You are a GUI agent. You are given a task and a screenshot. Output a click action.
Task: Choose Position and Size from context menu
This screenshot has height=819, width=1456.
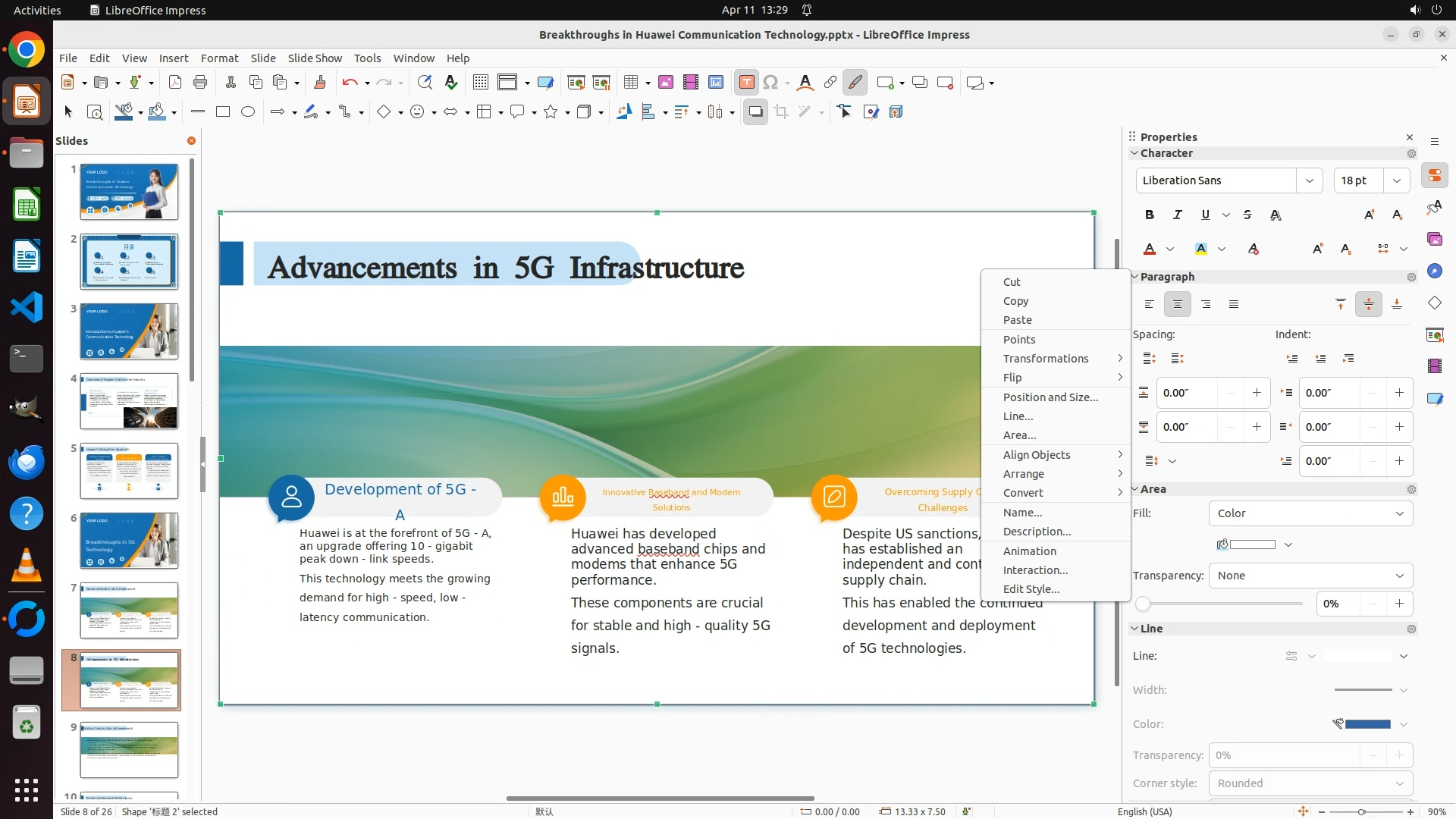(x=1050, y=397)
